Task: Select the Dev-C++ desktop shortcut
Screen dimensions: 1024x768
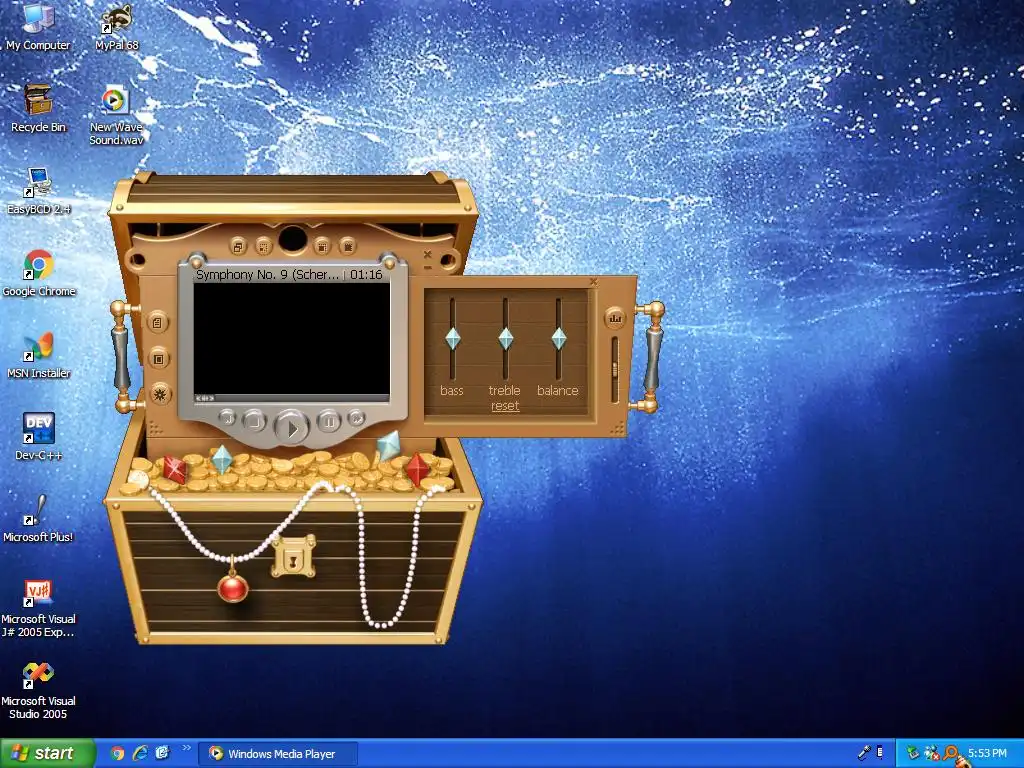Action: pos(39,437)
